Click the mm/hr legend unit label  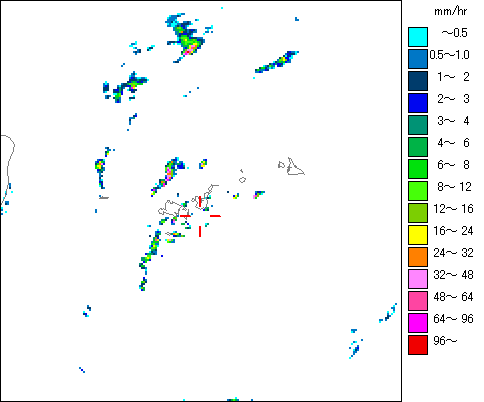(x=450, y=12)
